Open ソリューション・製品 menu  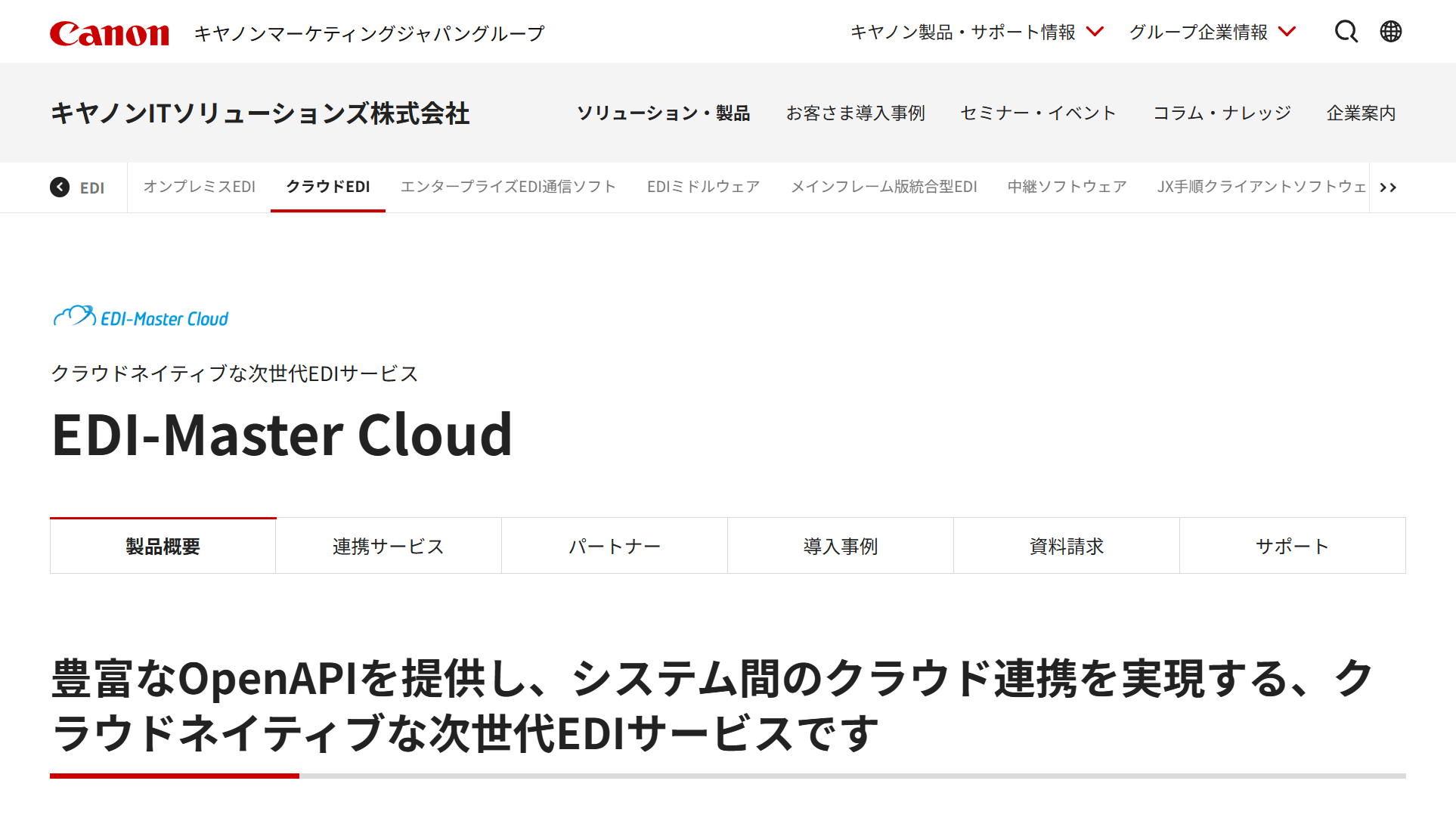click(664, 113)
